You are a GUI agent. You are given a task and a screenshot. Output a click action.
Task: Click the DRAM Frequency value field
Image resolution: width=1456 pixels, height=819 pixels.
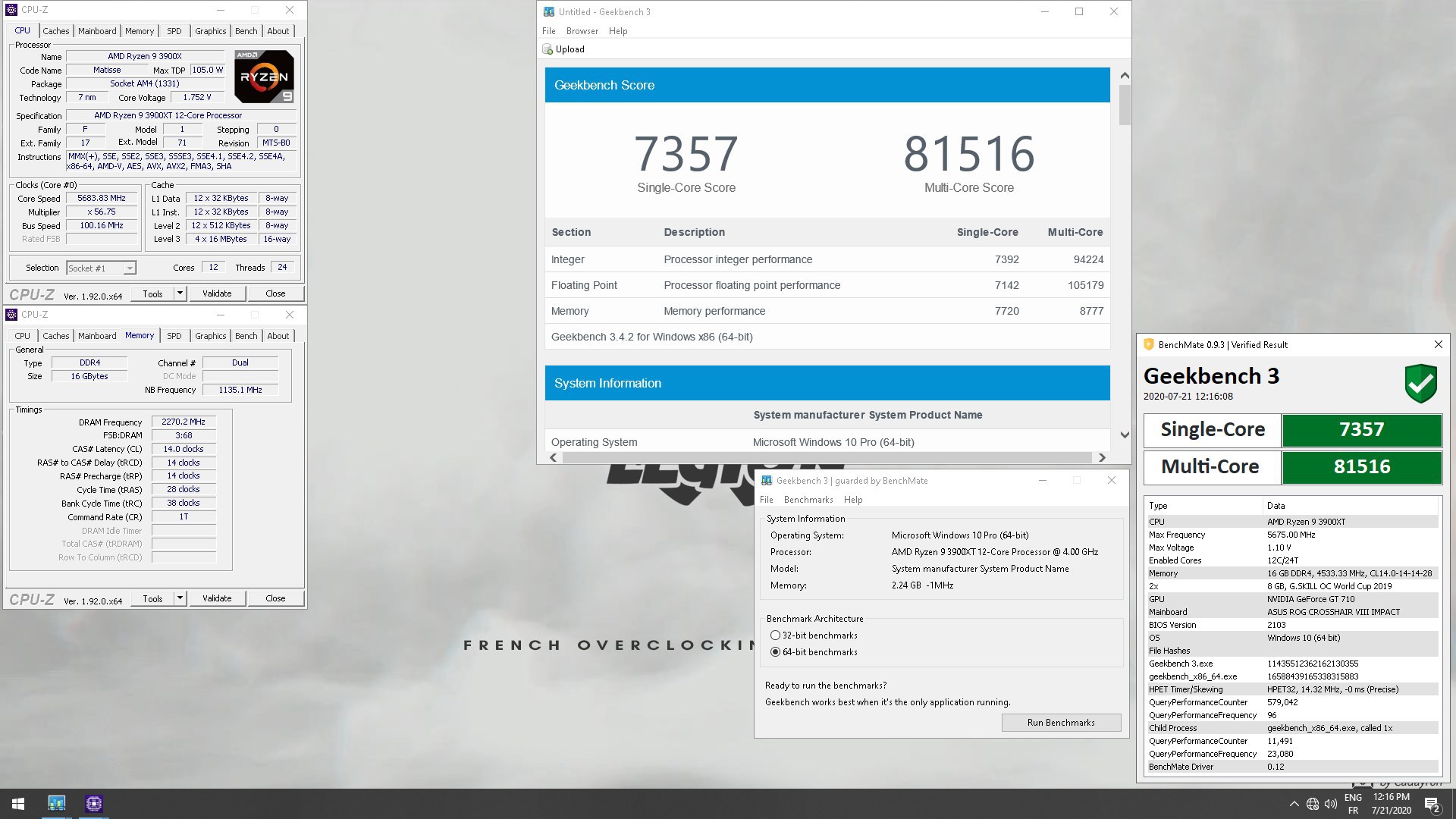pyautogui.click(x=184, y=422)
